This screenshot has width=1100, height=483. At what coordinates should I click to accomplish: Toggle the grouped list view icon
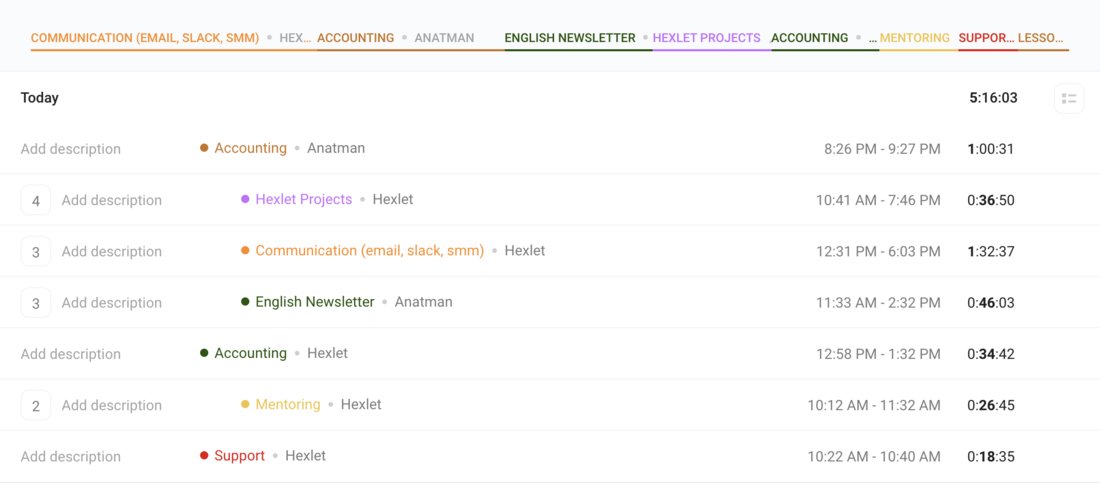pyautogui.click(x=1069, y=98)
